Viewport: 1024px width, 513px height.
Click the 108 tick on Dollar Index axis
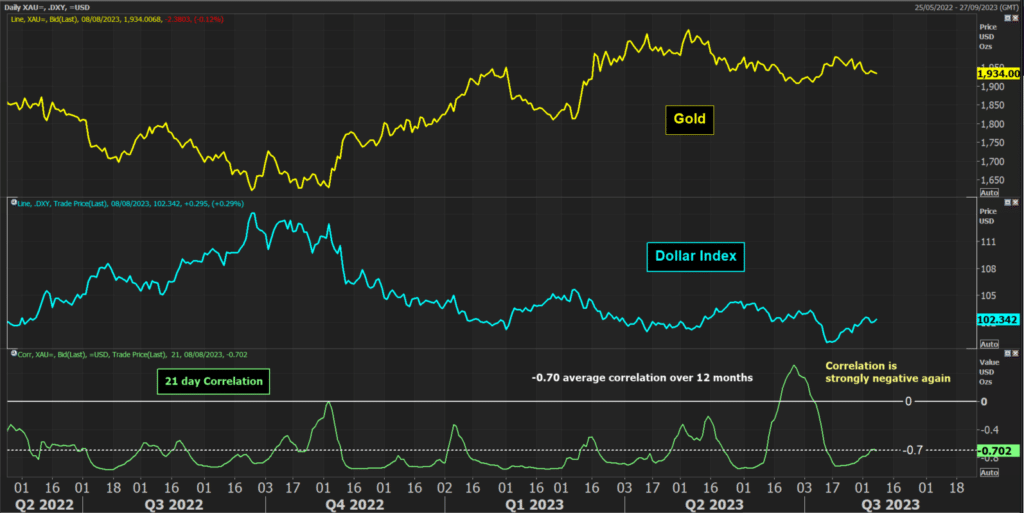click(x=988, y=268)
